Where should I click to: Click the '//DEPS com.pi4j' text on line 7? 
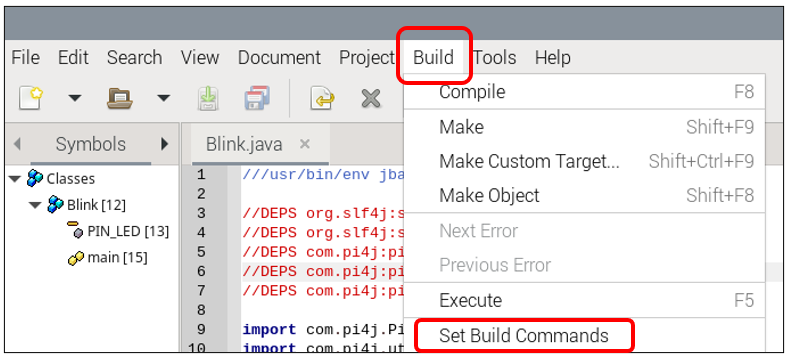(x=323, y=291)
